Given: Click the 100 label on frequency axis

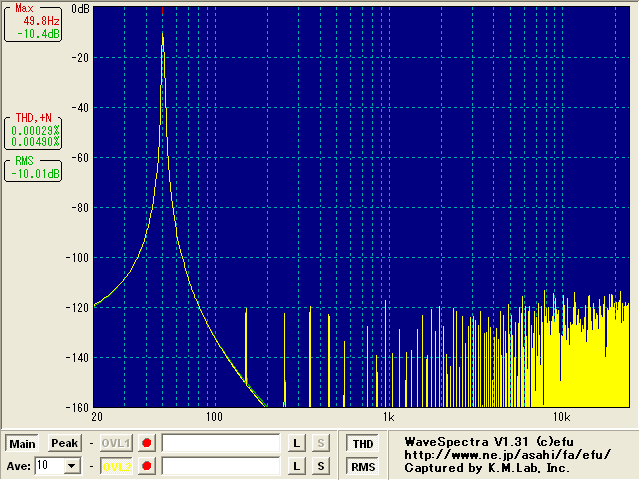Looking at the screenshot, I should point(214,417).
